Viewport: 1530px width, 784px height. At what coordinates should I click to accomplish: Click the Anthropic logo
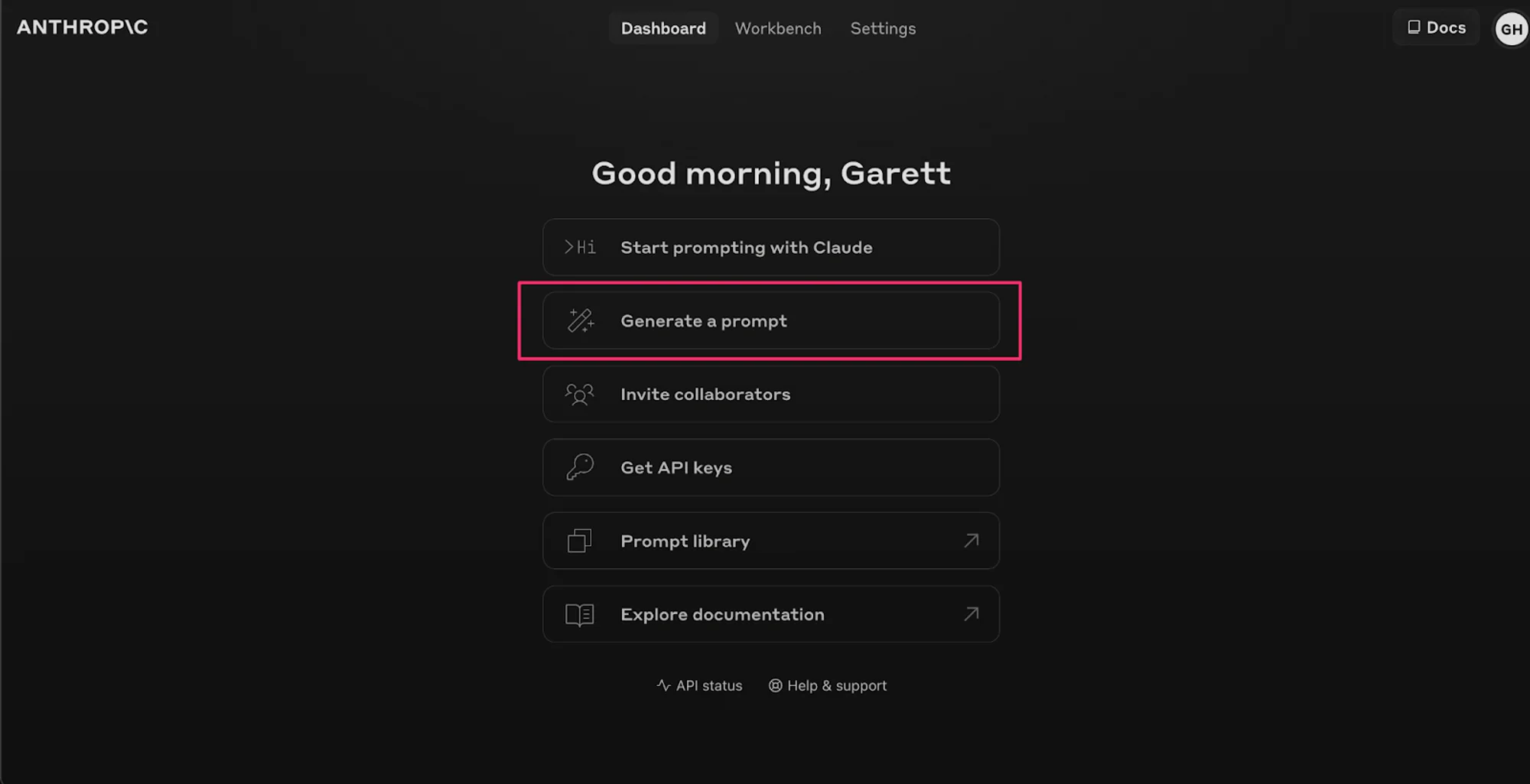click(x=83, y=27)
